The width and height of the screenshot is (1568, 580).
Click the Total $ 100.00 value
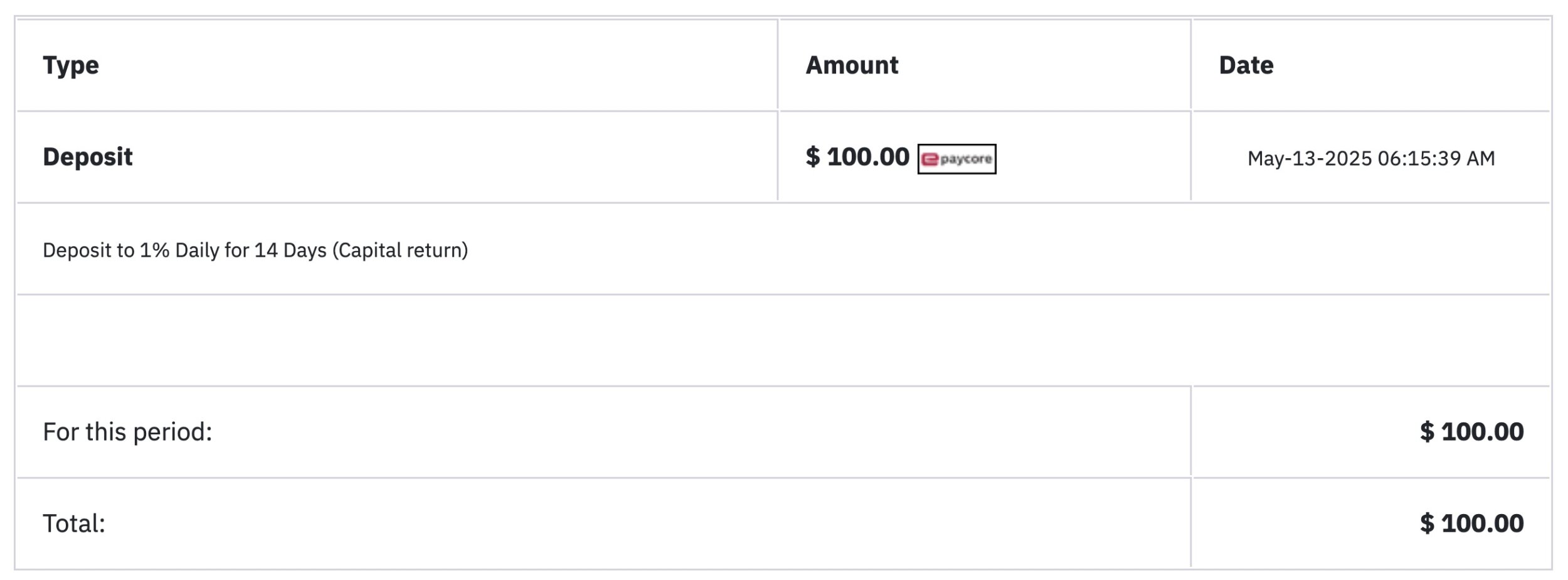click(x=1472, y=524)
